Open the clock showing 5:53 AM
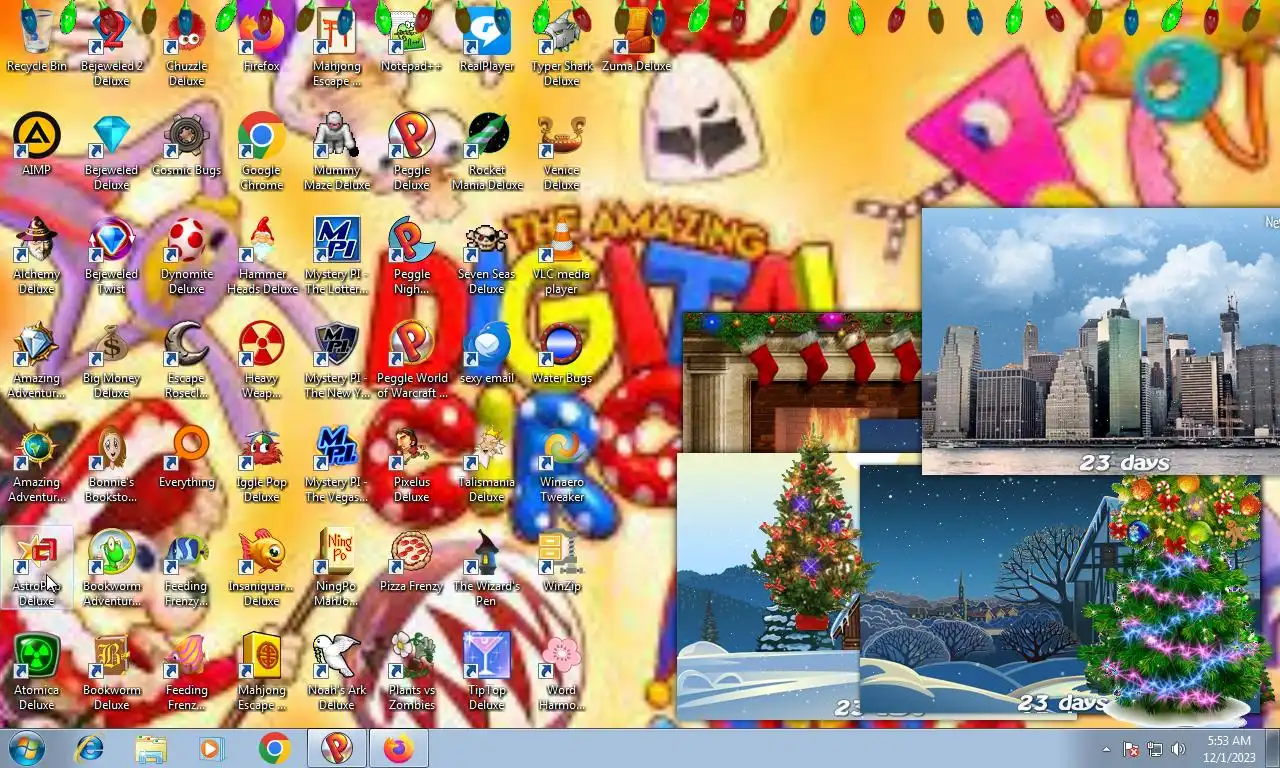The width and height of the screenshot is (1280, 768). pos(1230,748)
